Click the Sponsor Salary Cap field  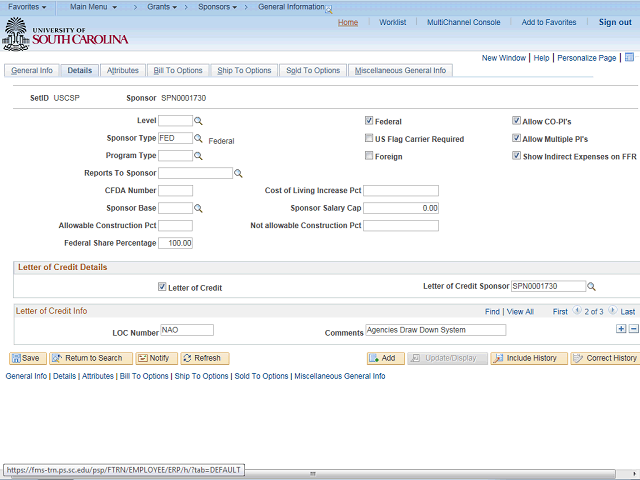coord(401,208)
